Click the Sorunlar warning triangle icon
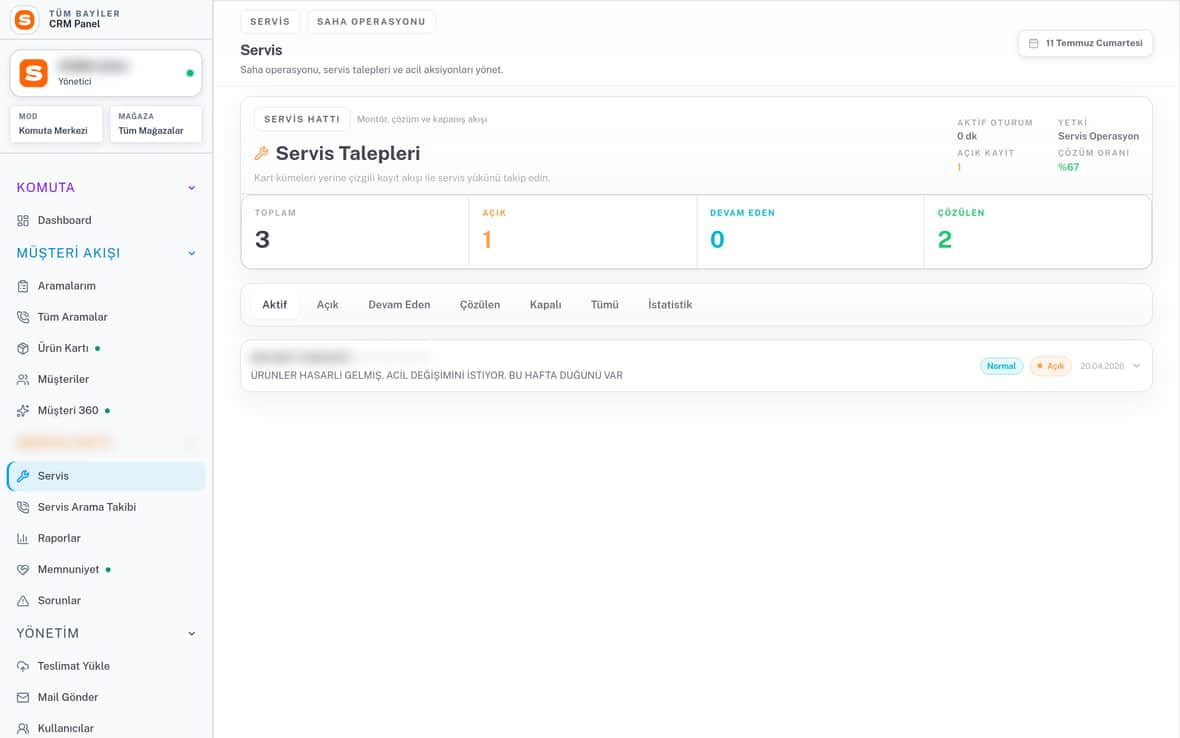This screenshot has height=738, width=1180. pos(23,600)
